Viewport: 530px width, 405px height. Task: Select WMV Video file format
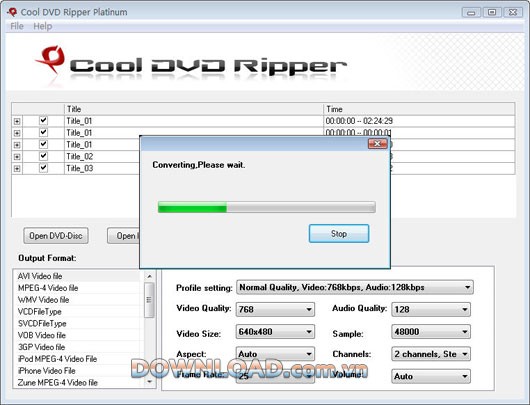(x=77, y=300)
